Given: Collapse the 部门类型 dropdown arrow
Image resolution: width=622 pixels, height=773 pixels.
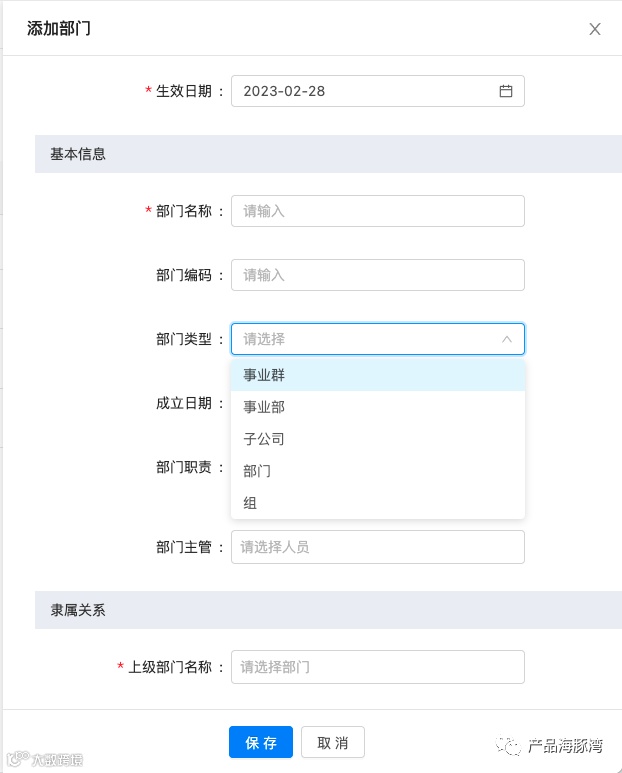Looking at the screenshot, I should click(507, 339).
